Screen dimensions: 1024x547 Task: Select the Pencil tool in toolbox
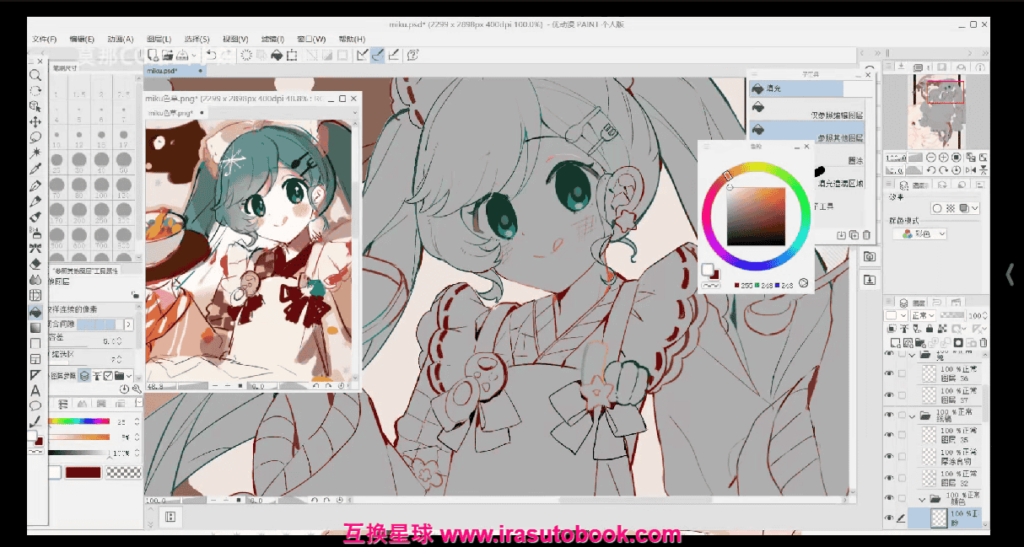pos(36,201)
